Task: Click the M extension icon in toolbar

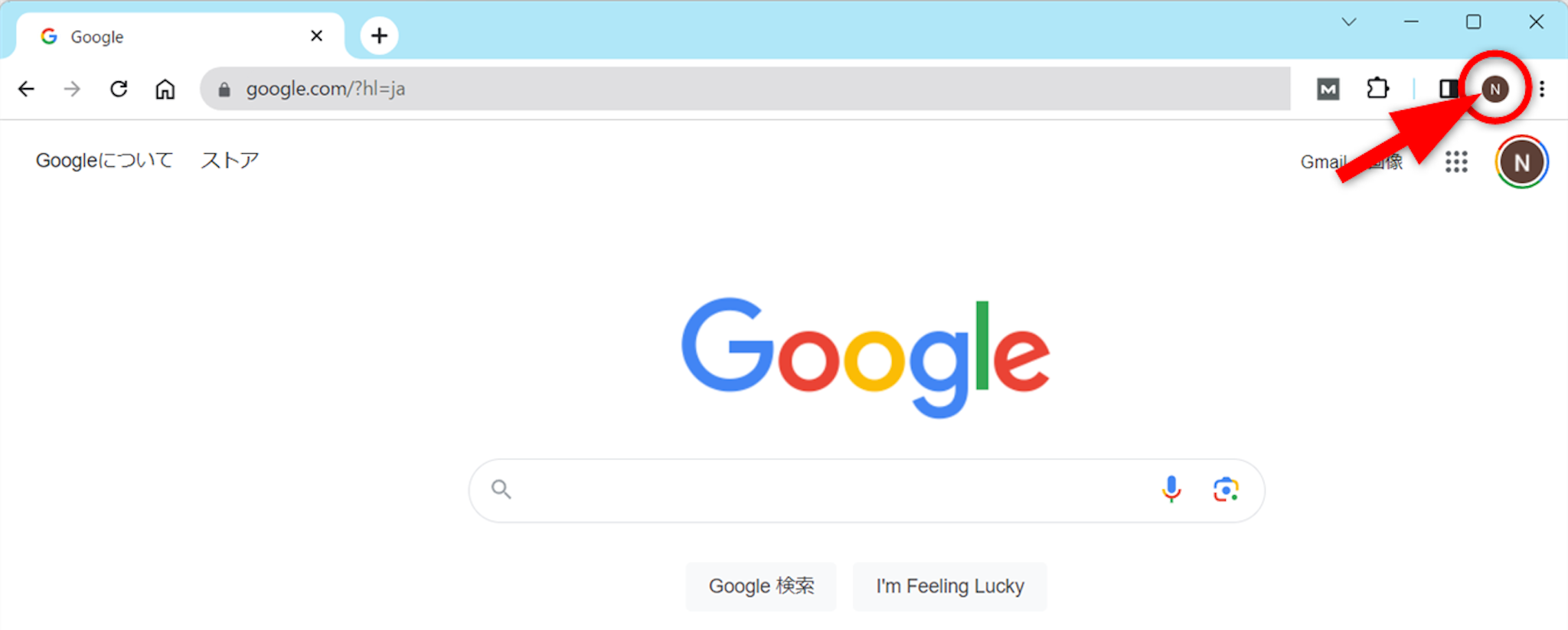Action: tap(1328, 89)
